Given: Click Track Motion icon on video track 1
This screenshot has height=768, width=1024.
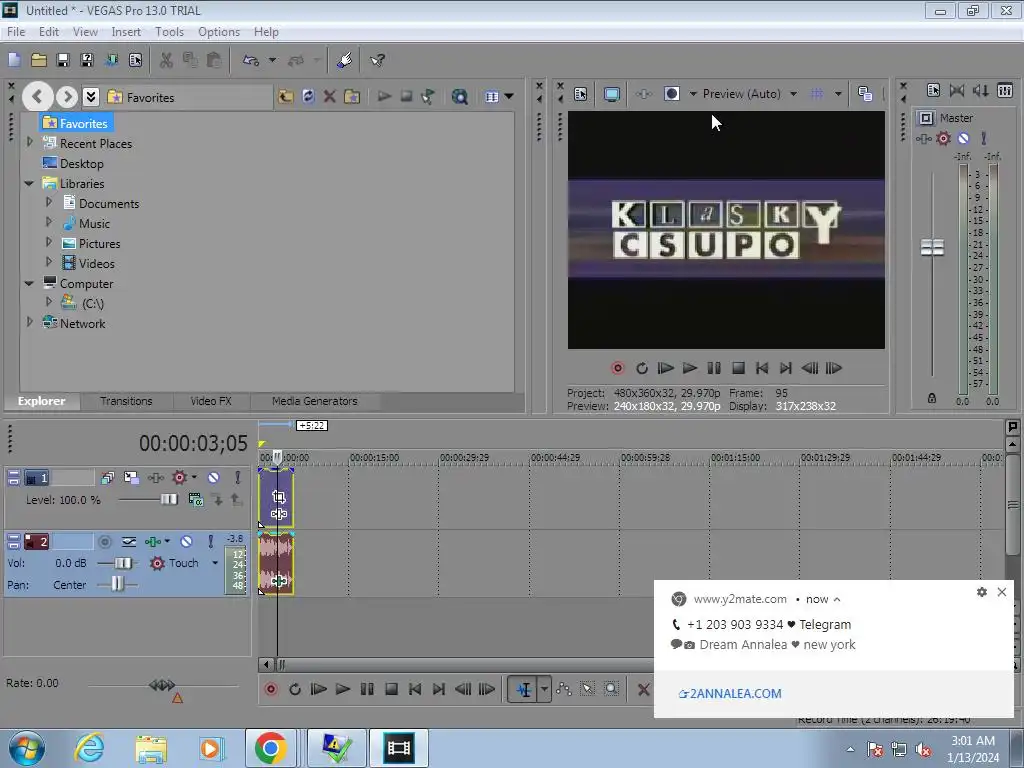Looking at the screenshot, I should tap(131, 478).
